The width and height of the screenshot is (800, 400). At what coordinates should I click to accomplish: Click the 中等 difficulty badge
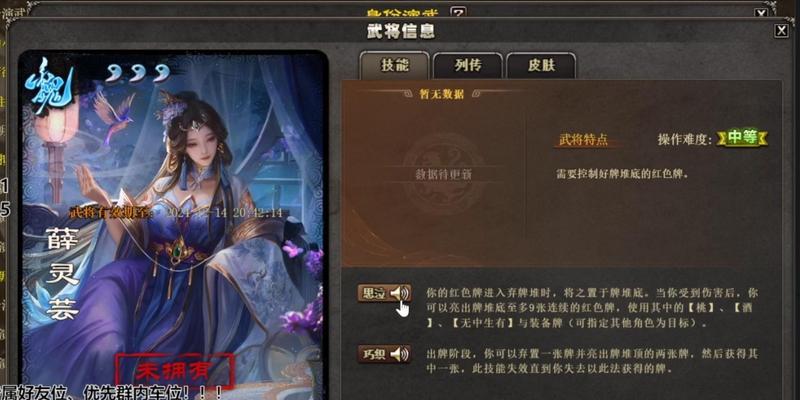[742, 138]
